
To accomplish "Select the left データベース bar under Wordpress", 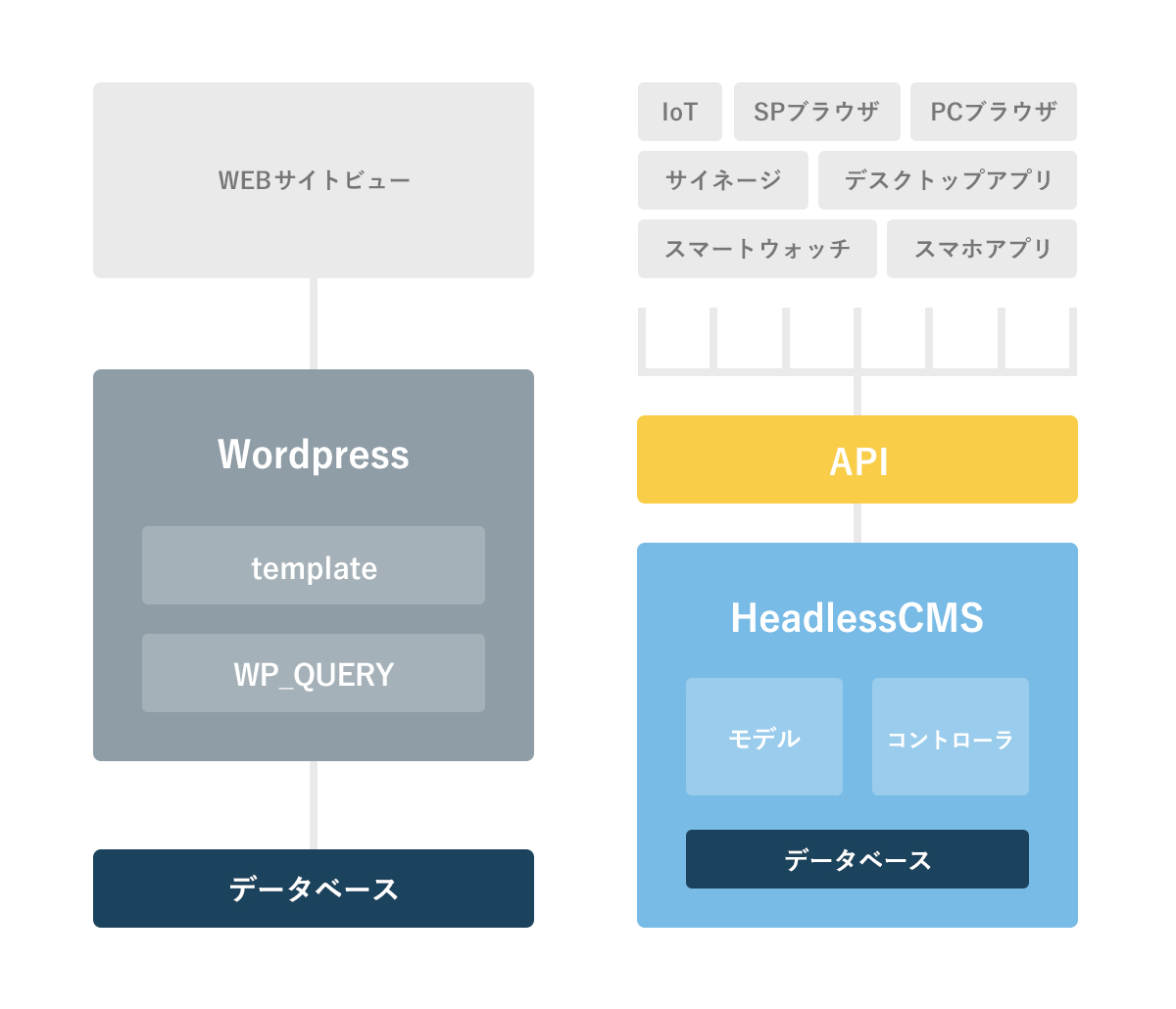I will coord(314,889).
